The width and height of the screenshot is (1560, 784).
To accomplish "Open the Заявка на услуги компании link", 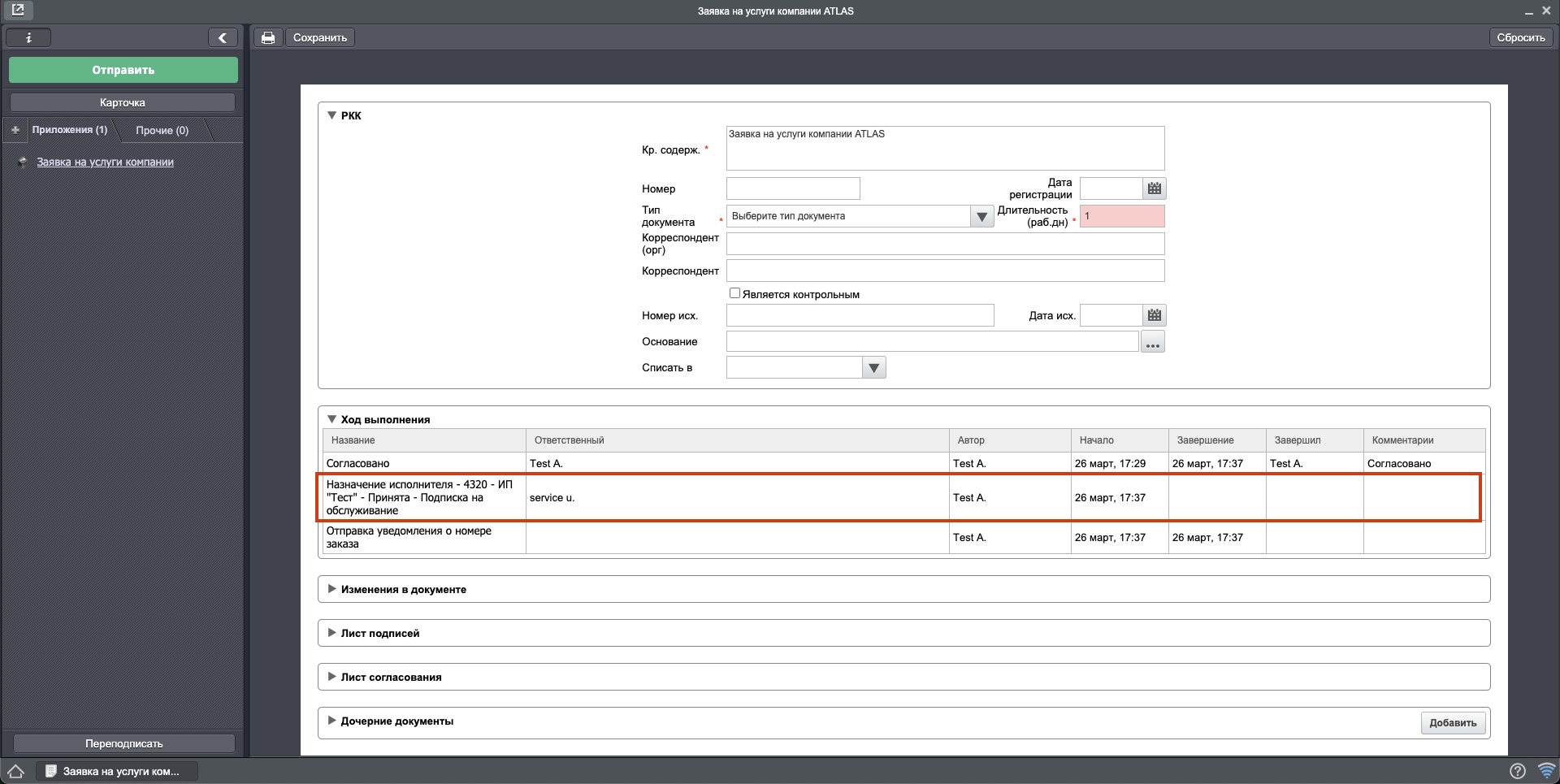I will coord(105,162).
